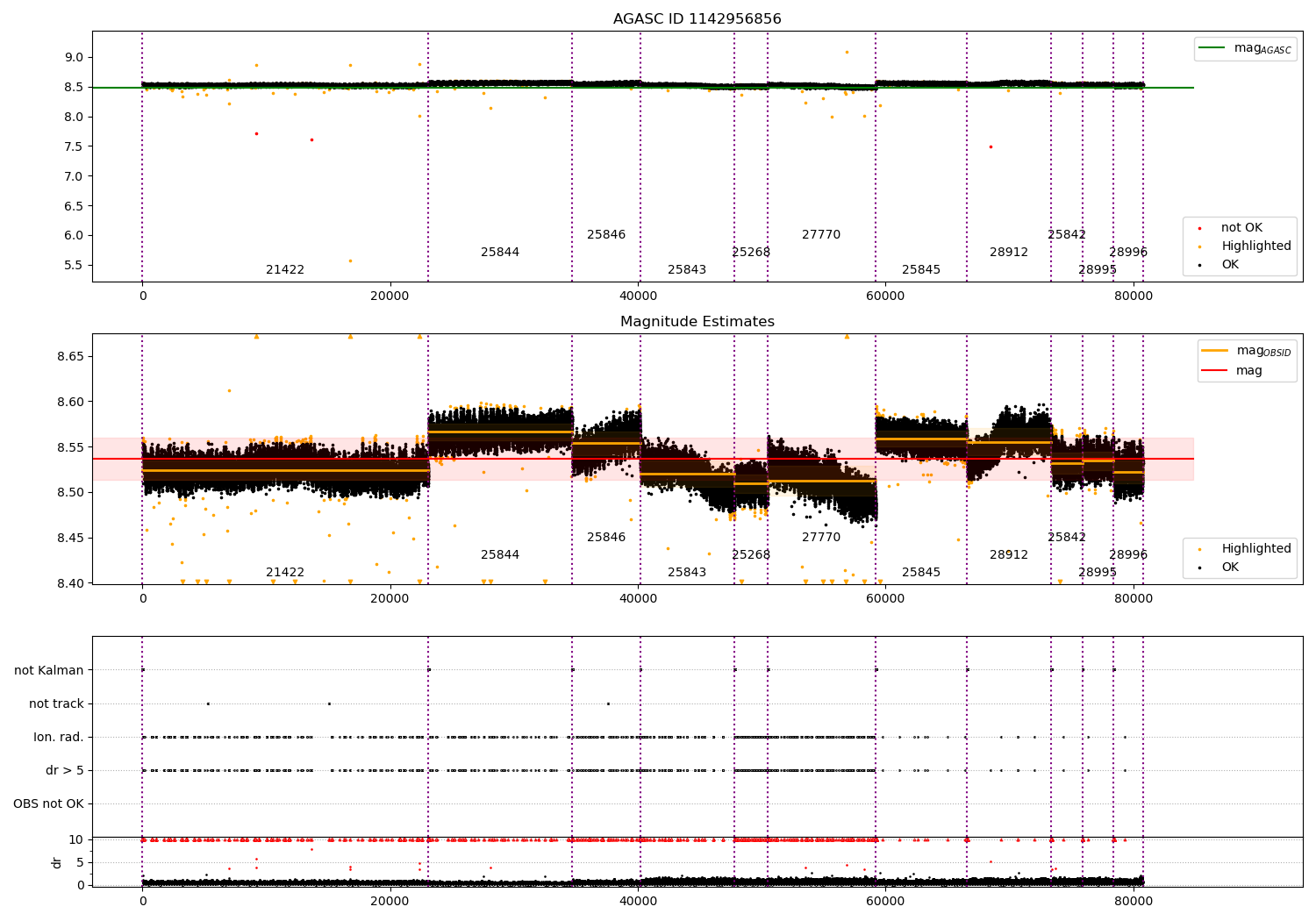
Task: Click OBSID label 25268 in top panel
Action: pos(751,253)
